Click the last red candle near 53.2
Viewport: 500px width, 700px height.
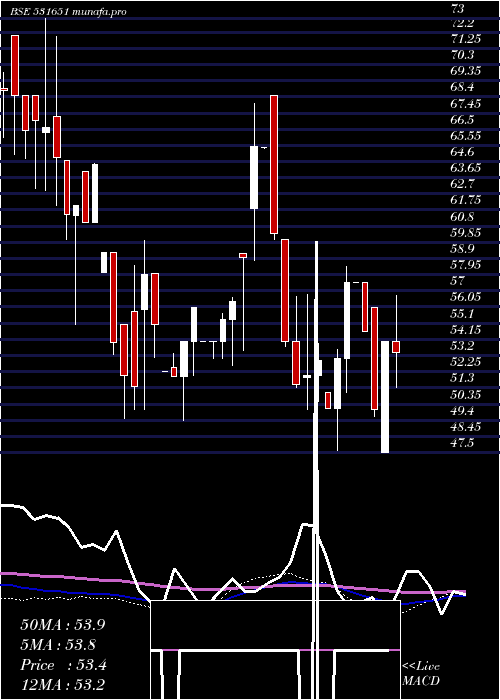(396, 347)
